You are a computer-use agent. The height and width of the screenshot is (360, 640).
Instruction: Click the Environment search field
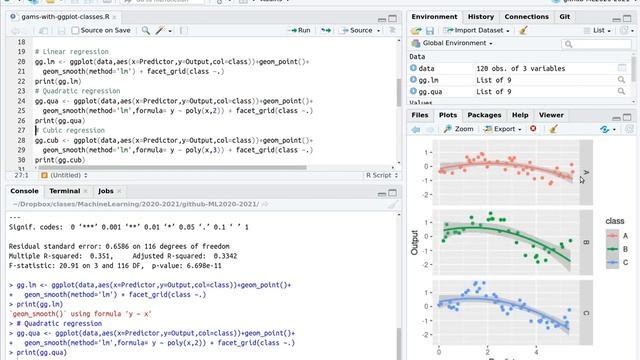596,44
